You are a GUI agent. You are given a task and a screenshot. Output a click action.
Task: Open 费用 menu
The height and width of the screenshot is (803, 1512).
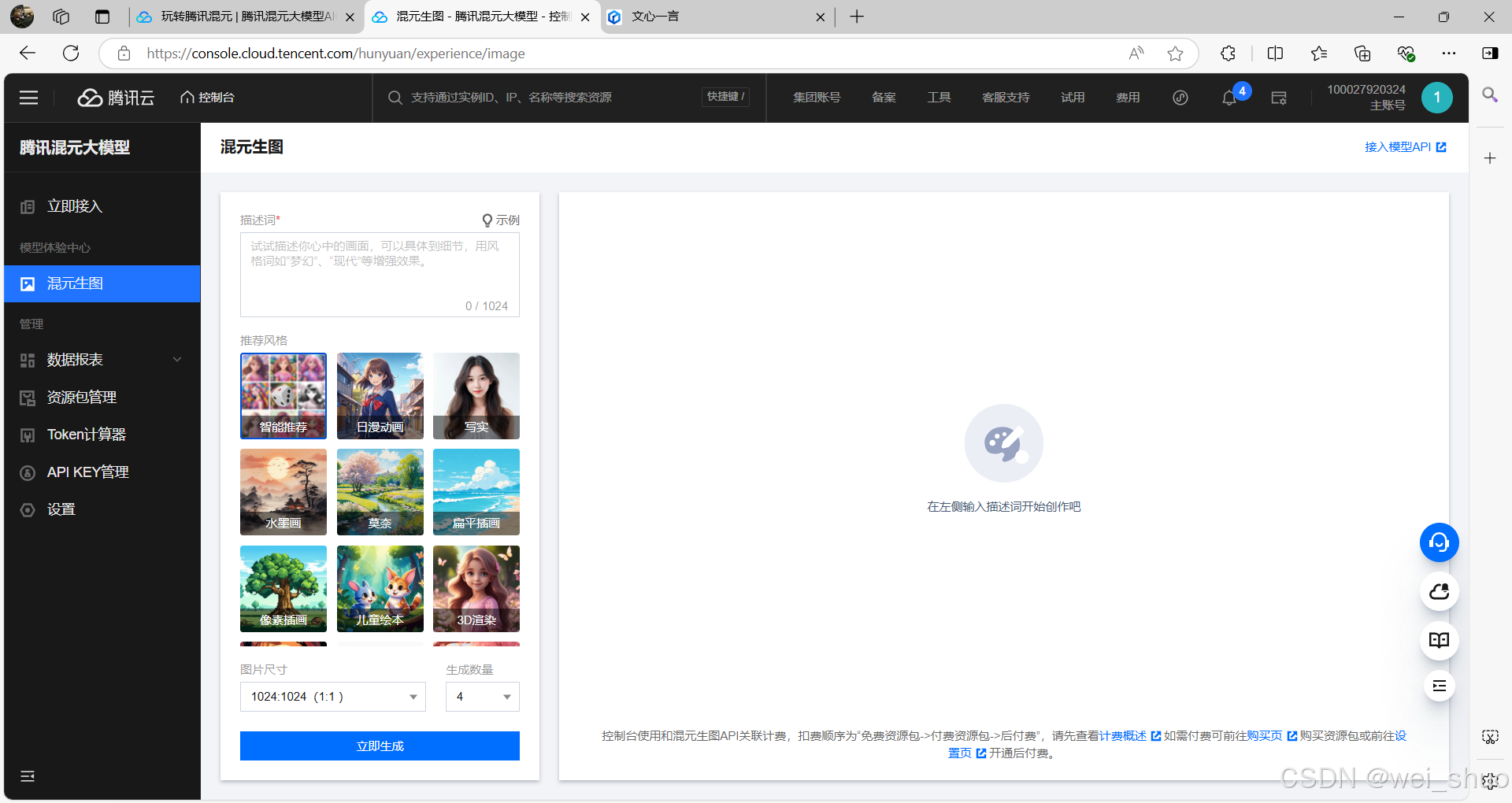click(1128, 98)
